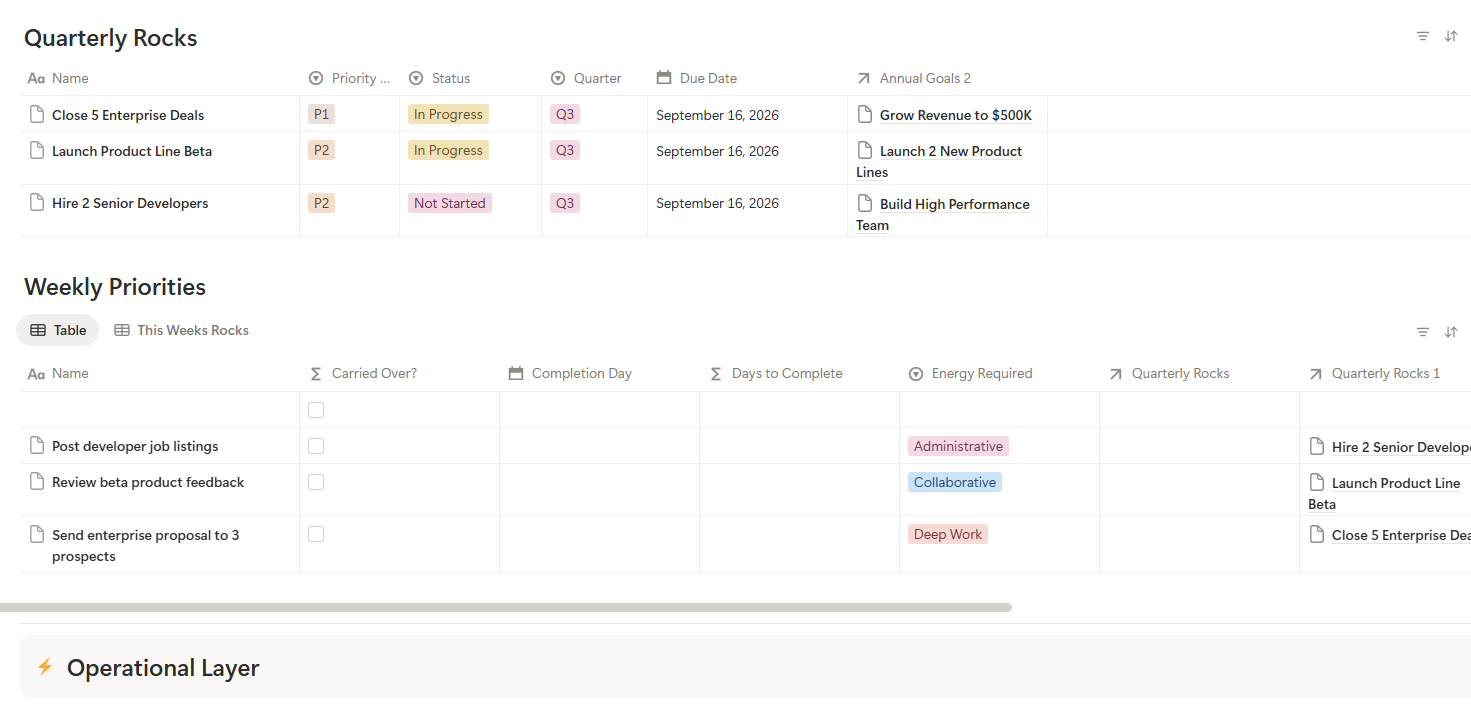
Task: Open Q3 quarter tag for Close 5 Enterprise Deals
Action: click(x=565, y=114)
